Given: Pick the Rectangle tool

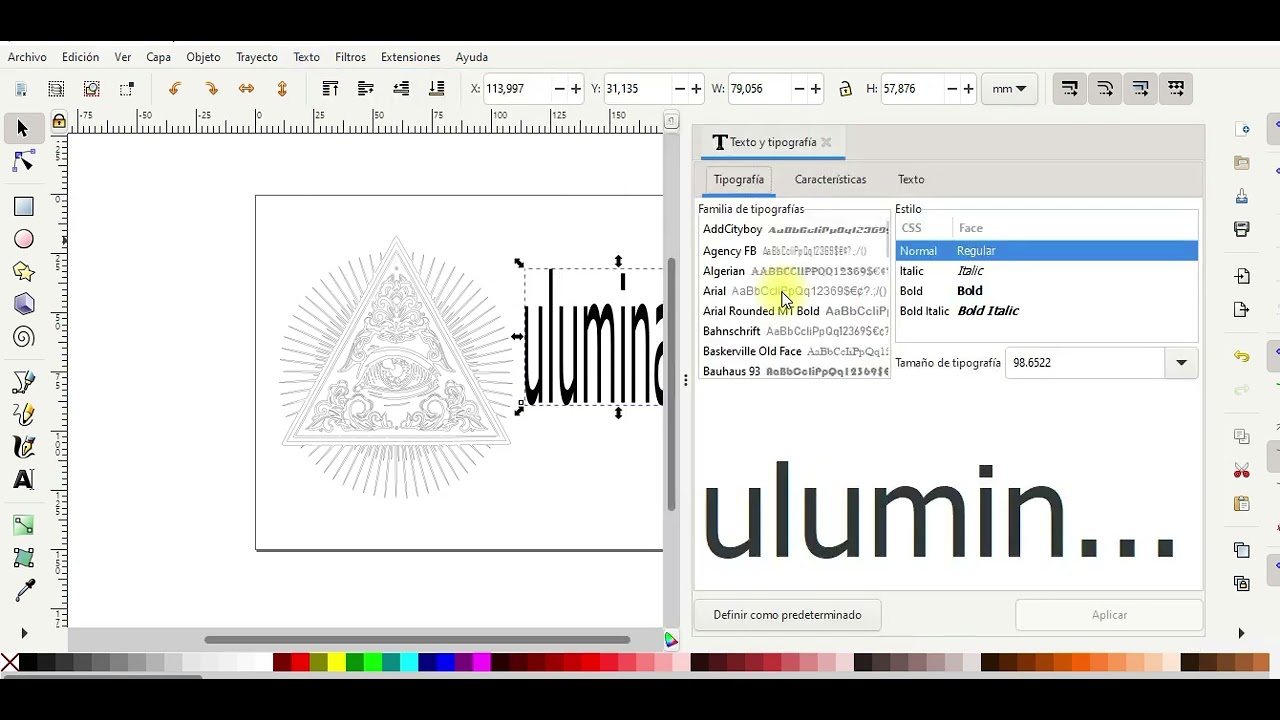Looking at the screenshot, I should 23,207.
